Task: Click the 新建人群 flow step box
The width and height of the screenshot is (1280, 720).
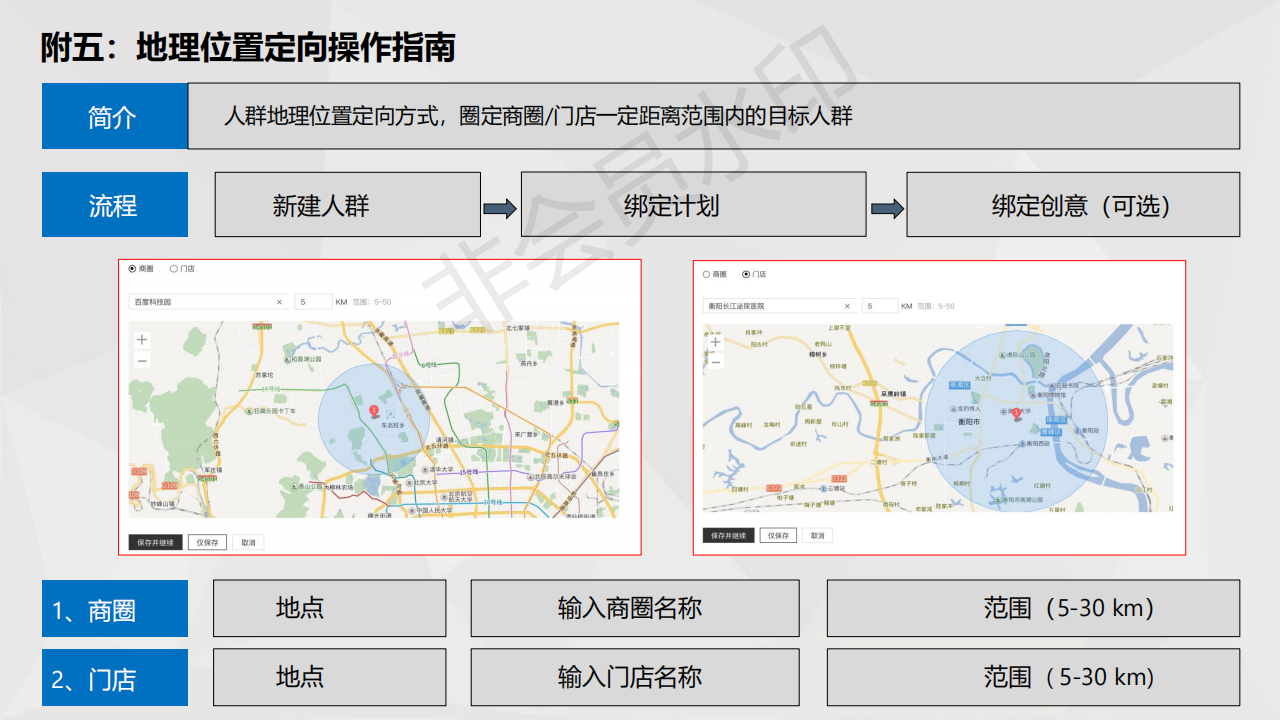Action: click(x=347, y=204)
